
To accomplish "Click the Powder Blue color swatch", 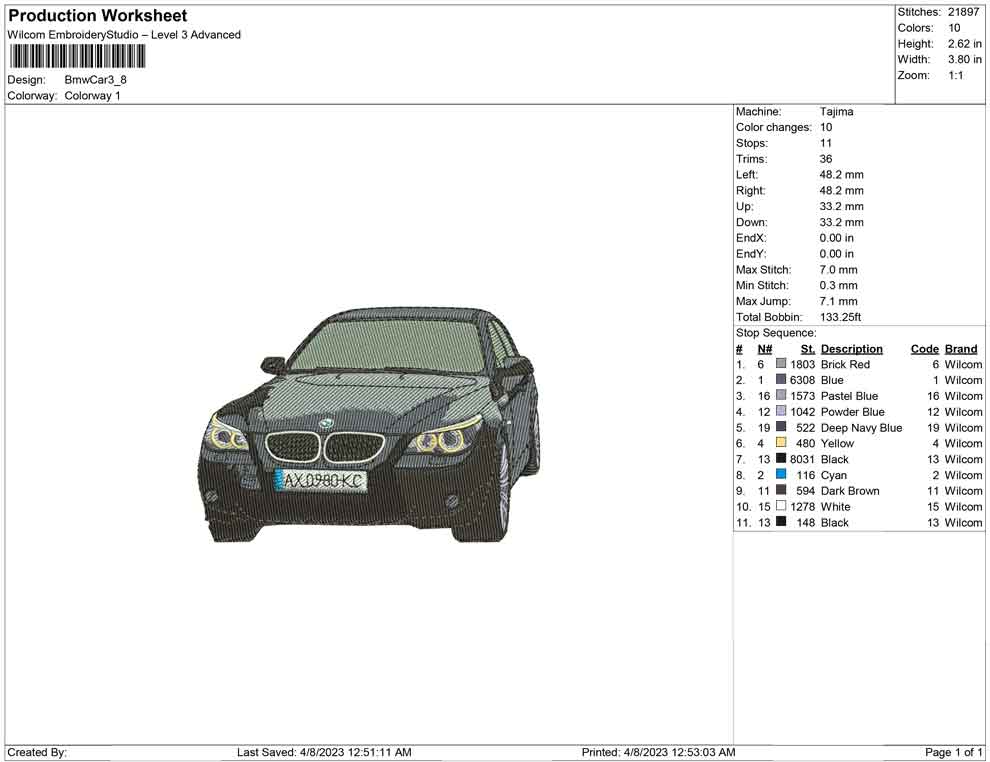I will (x=781, y=411).
